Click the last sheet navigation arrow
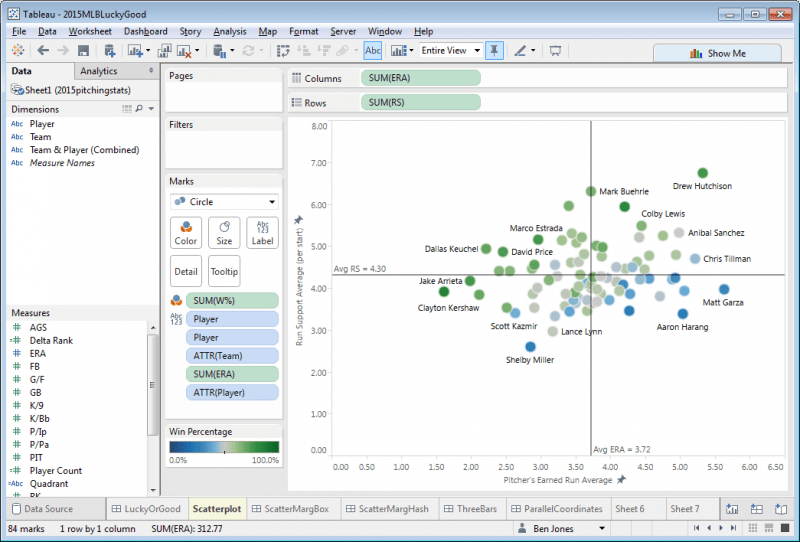Viewport: 800px width, 542px height. click(x=734, y=528)
